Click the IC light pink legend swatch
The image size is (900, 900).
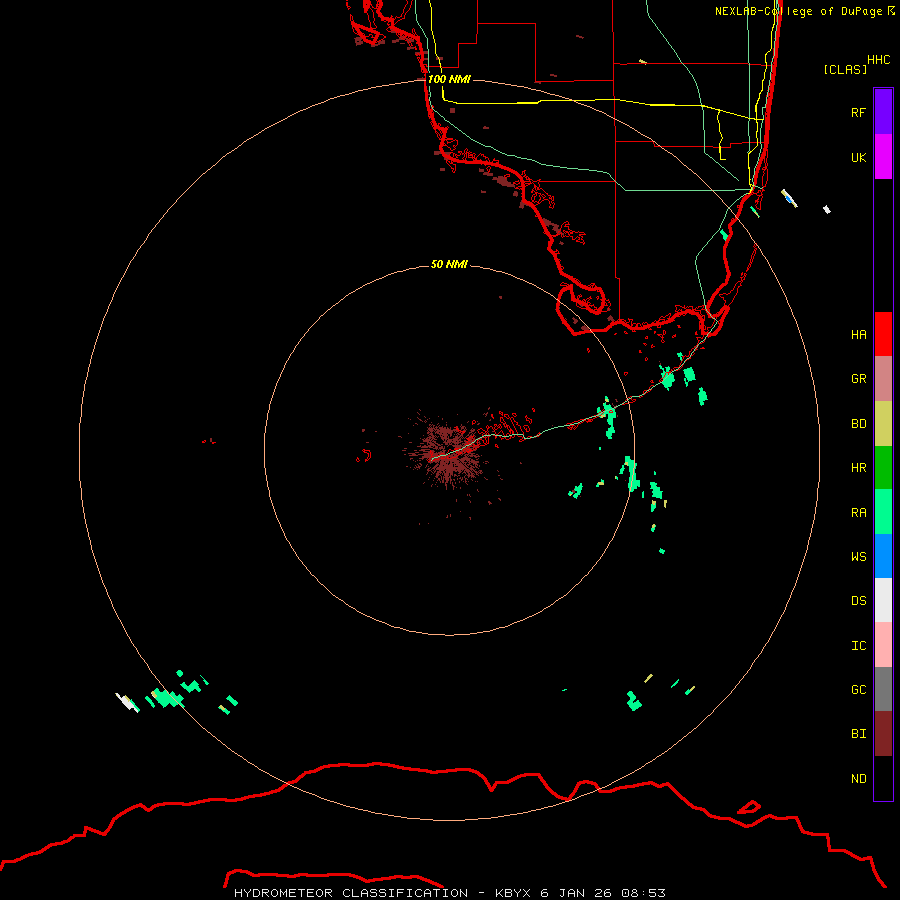883,645
